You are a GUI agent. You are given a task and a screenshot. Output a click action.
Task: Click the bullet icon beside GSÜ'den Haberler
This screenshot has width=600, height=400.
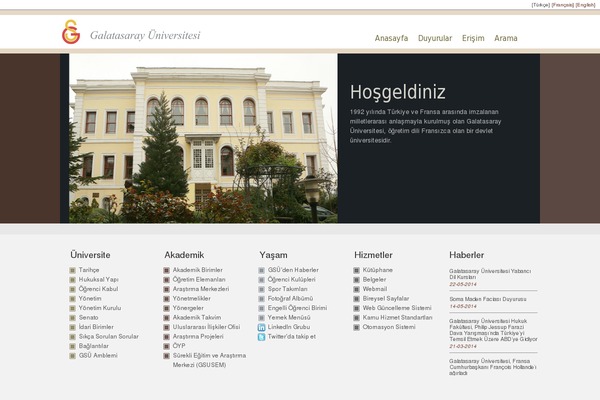261,270
